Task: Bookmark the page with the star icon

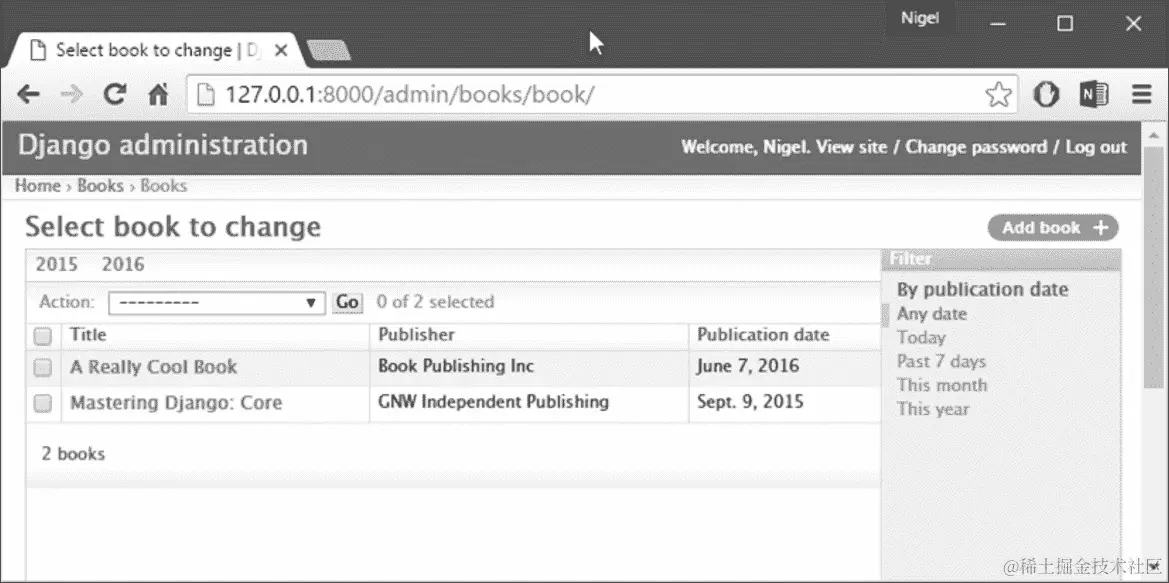Action: pos(998,95)
